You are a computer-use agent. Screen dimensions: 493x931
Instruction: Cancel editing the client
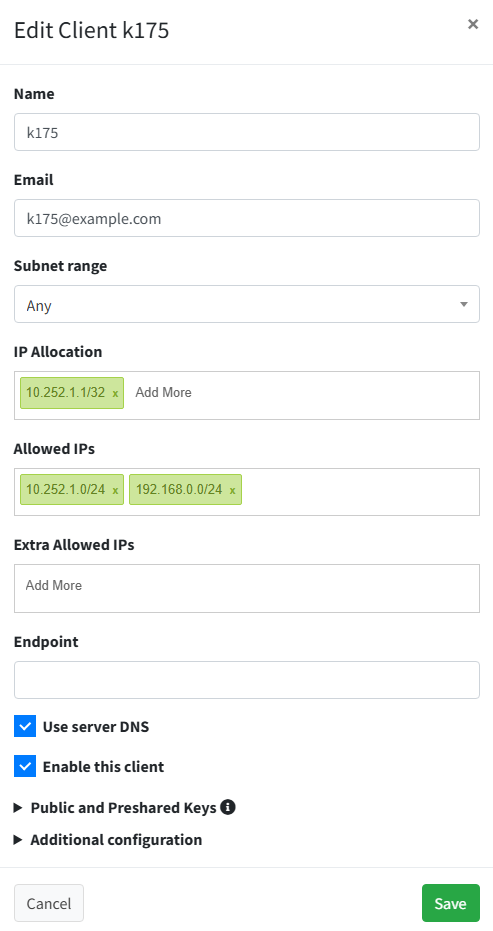point(49,903)
